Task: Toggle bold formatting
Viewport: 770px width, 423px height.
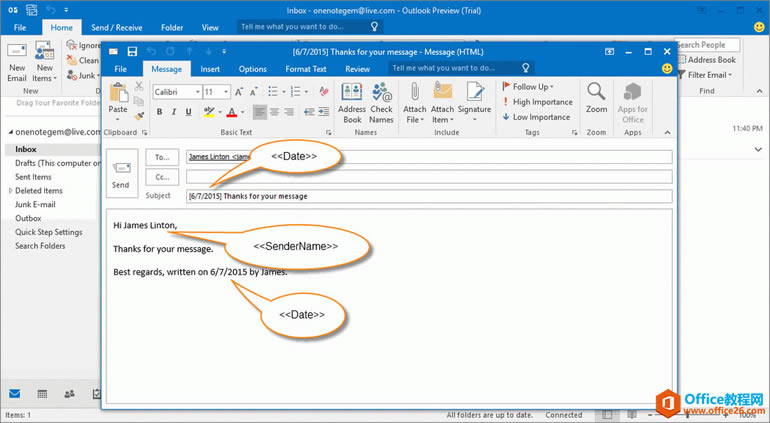Action: [x=159, y=112]
